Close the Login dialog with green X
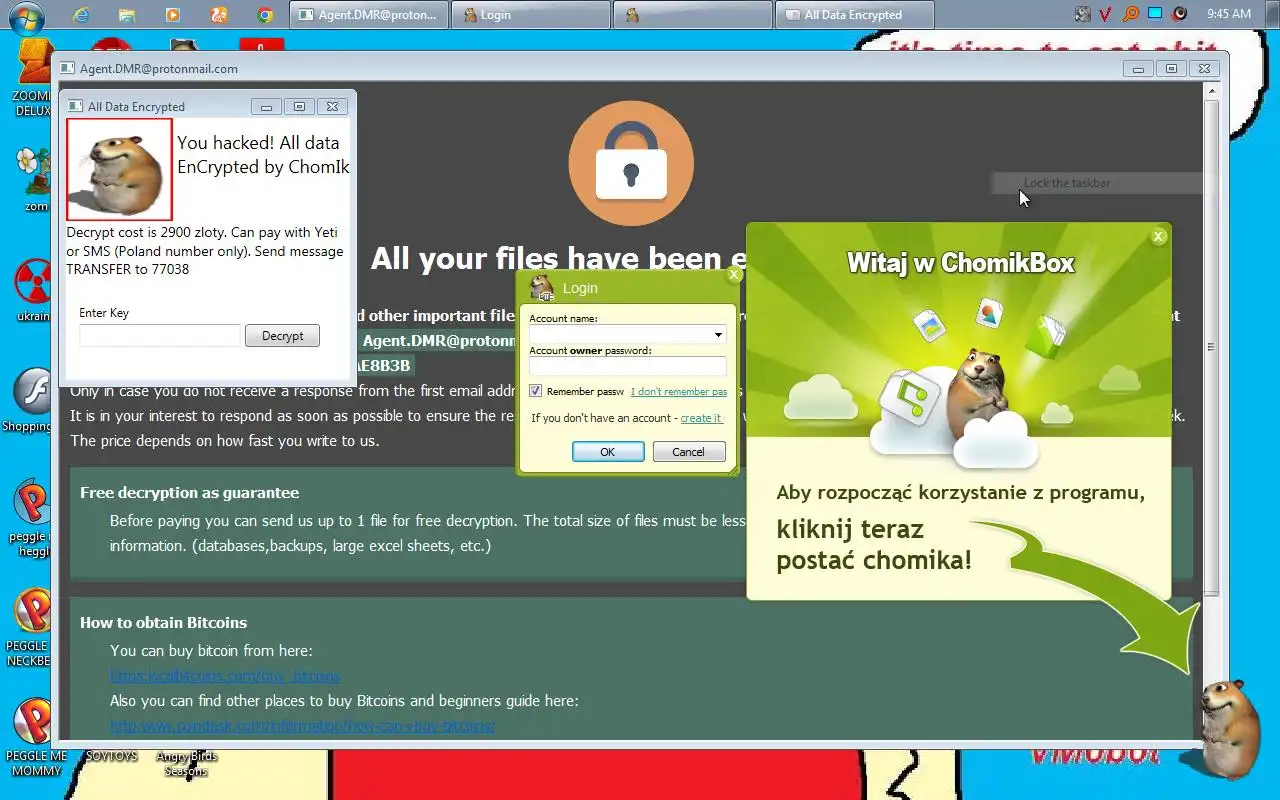Image resolution: width=1280 pixels, height=800 pixels. 734,274
